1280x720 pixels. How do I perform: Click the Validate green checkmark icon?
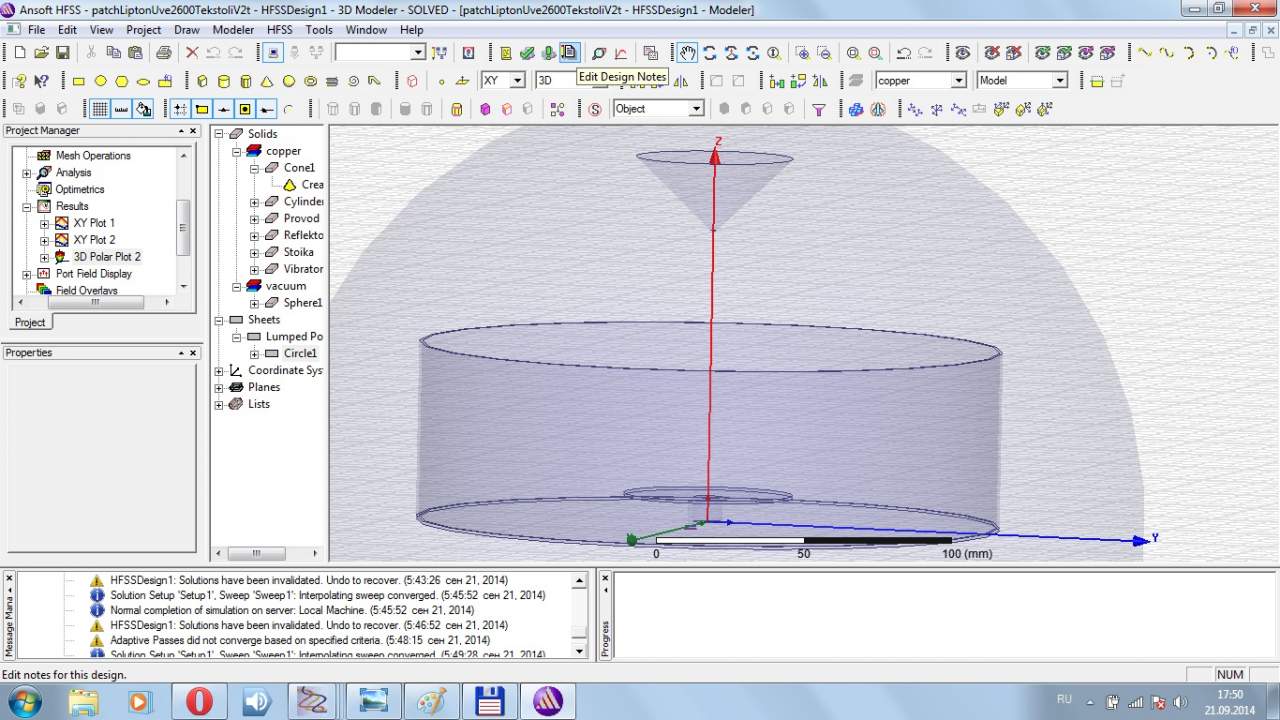click(x=527, y=52)
